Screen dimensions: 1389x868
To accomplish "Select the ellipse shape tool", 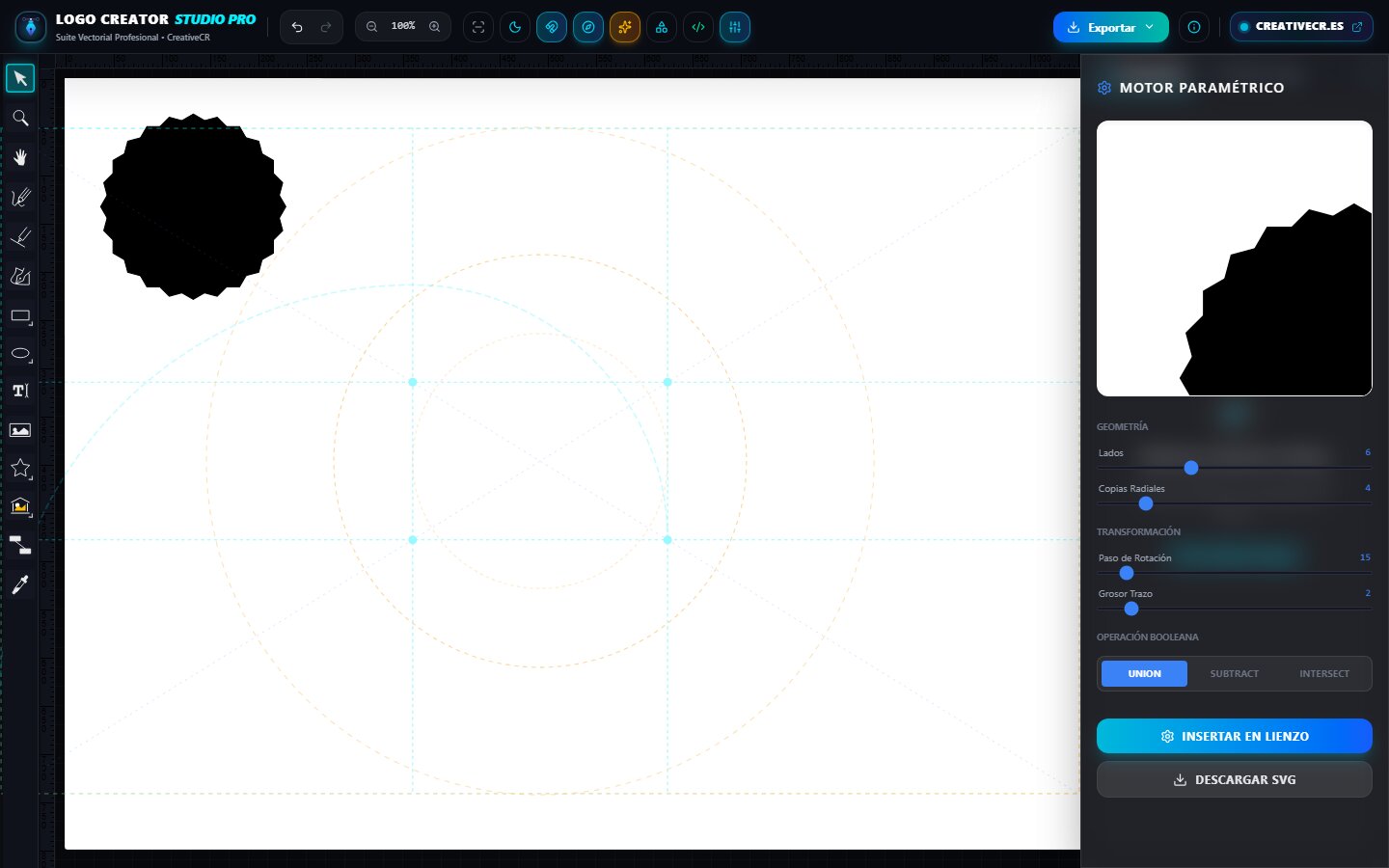I will [x=20, y=354].
